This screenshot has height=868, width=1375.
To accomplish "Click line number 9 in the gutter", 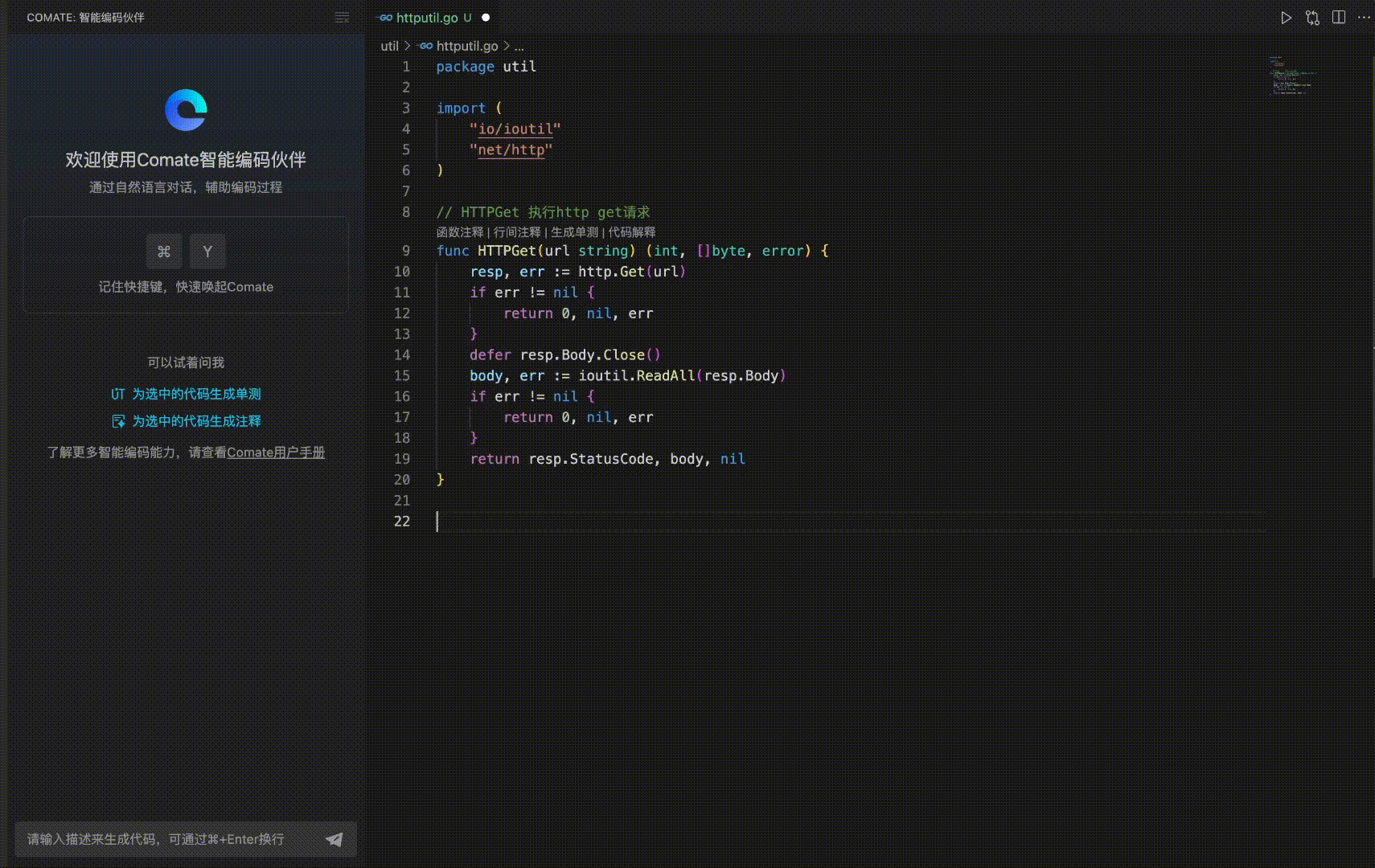I will [x=406, y=251].
